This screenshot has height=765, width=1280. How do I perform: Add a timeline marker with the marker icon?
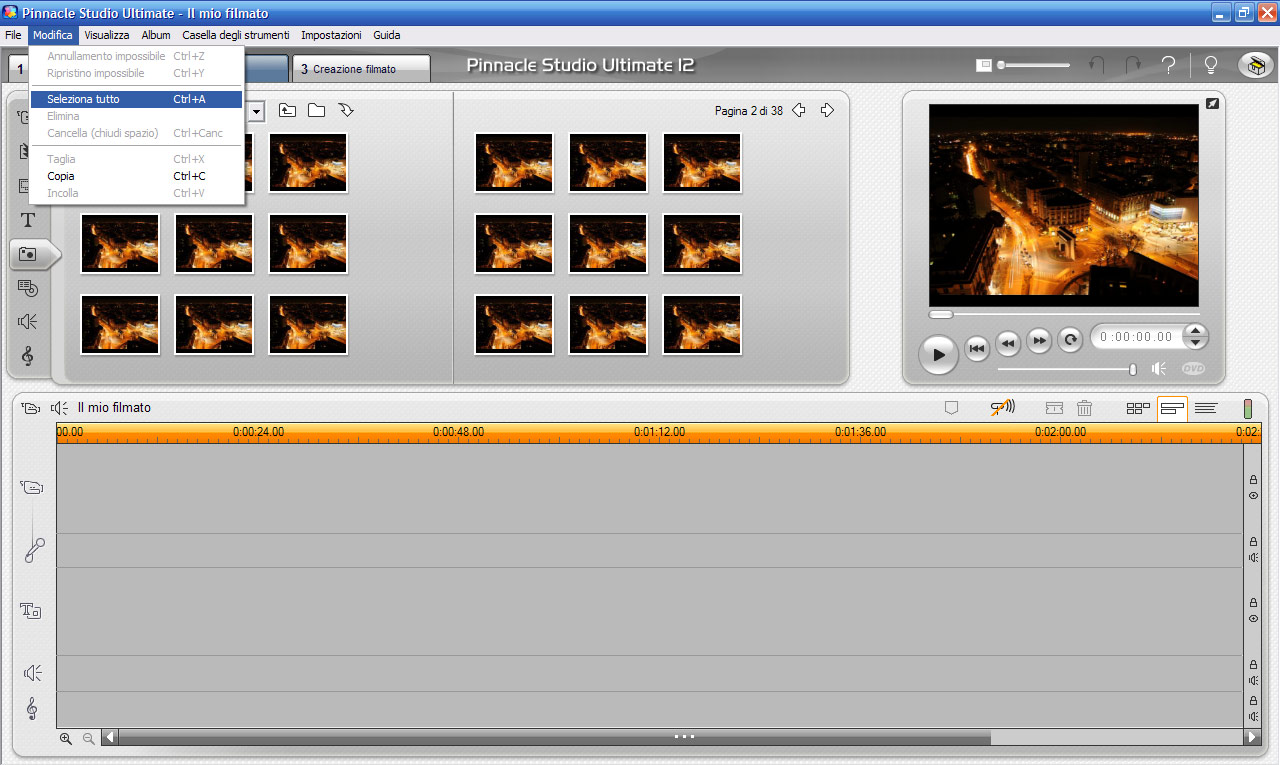[x=952, y=408]
